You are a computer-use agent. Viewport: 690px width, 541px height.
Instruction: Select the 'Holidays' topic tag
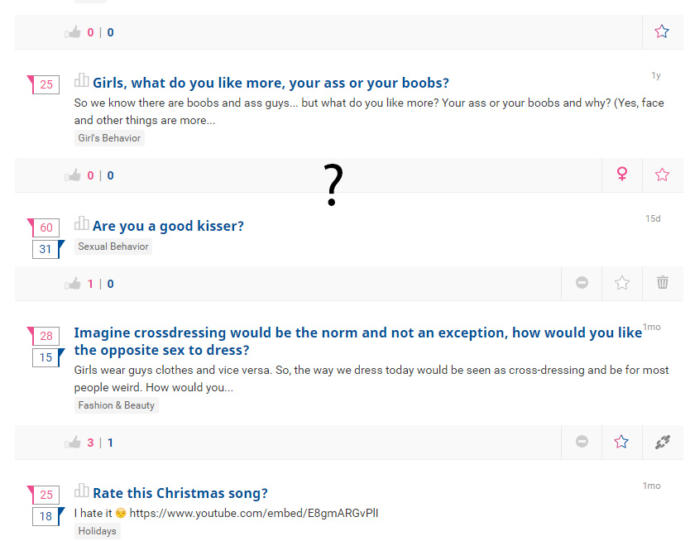pyautogui.click(x=97, y=531)
